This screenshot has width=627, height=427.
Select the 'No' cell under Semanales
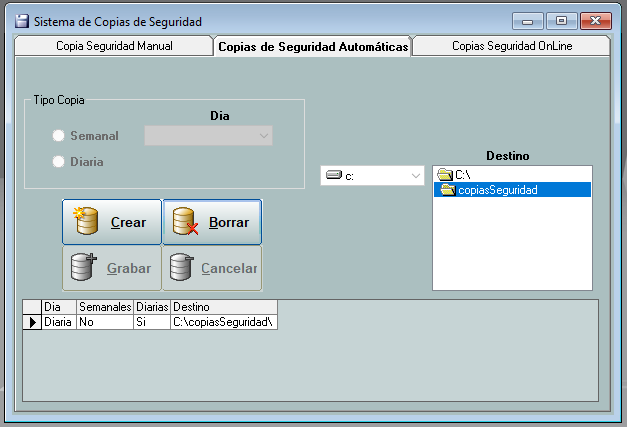(105, 322)
